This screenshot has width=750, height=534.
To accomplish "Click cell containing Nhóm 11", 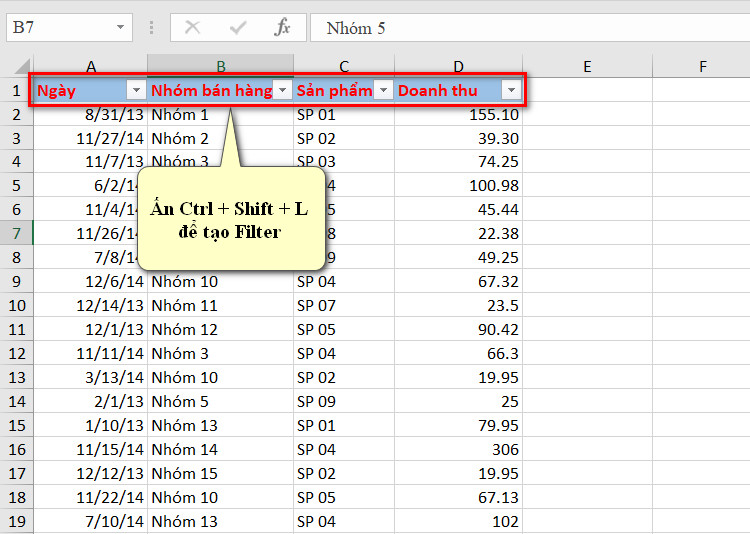I will point(221,305).
